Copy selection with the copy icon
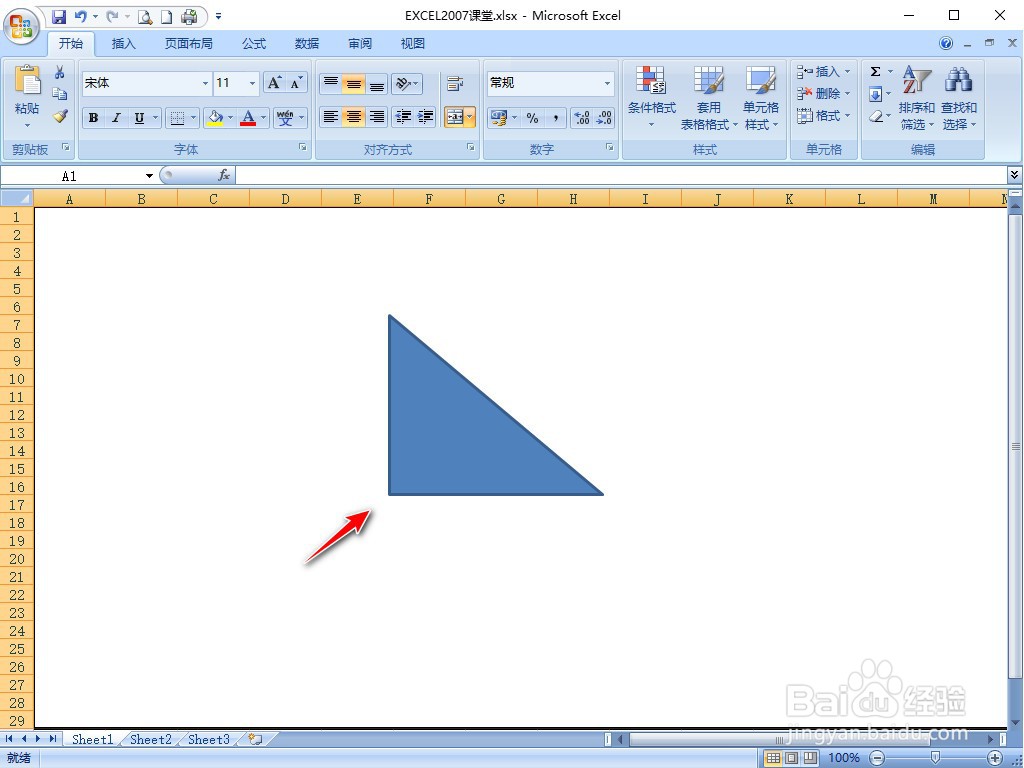The width and height of the screenshot is (1024, 768). (59, 94)
